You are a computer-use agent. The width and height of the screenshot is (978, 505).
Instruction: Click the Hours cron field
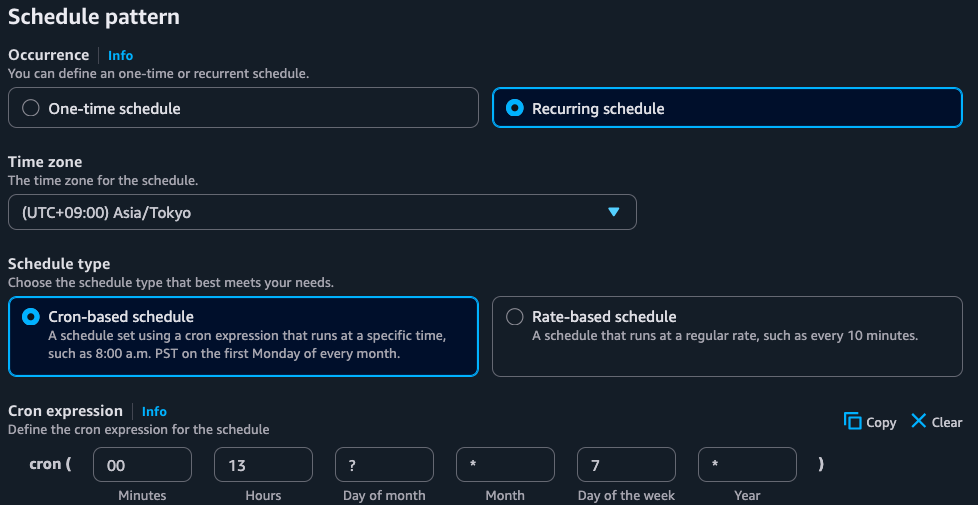[x=263, y=465]
